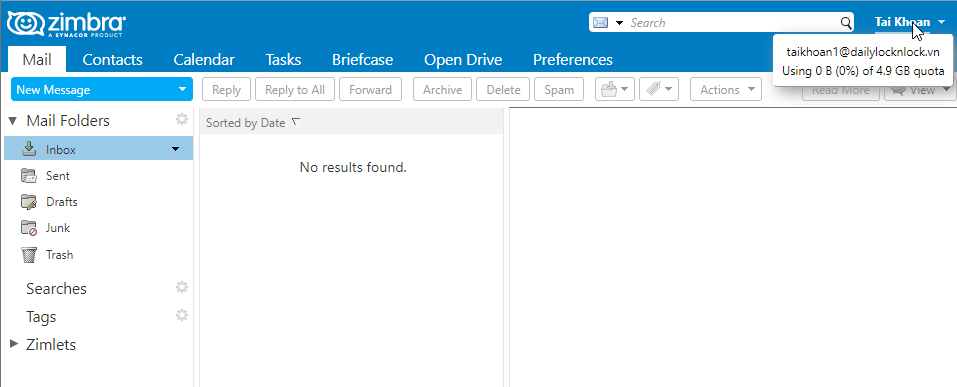Click the Drafts folder pencil icon
The height and width of the screenshot is (387, 957).
[29, 202]
